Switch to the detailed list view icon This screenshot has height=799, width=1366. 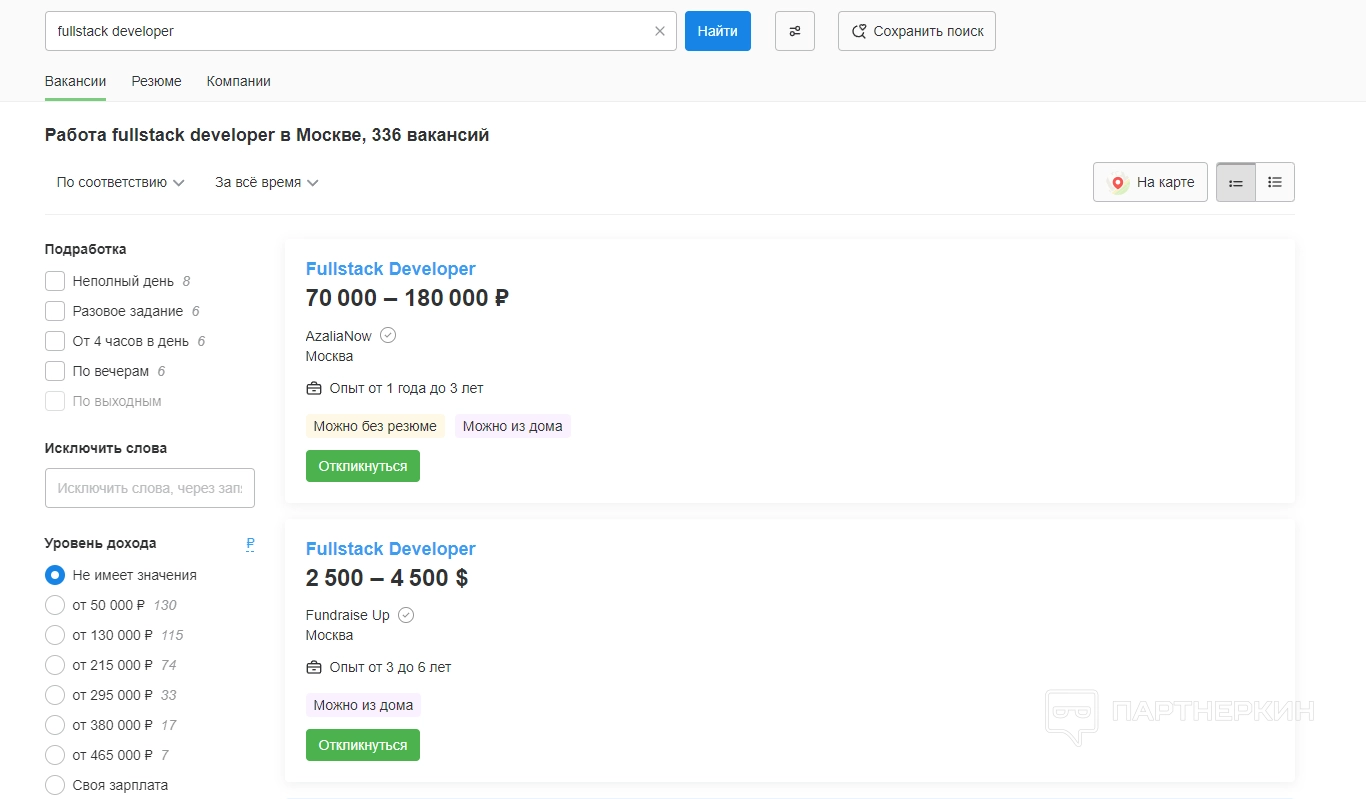click(1235, 183)
